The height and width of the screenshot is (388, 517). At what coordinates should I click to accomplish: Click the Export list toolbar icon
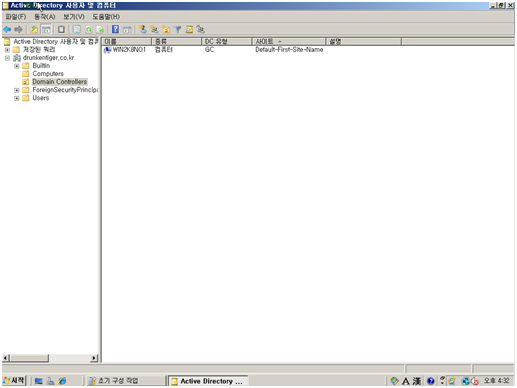click(100, 29)
